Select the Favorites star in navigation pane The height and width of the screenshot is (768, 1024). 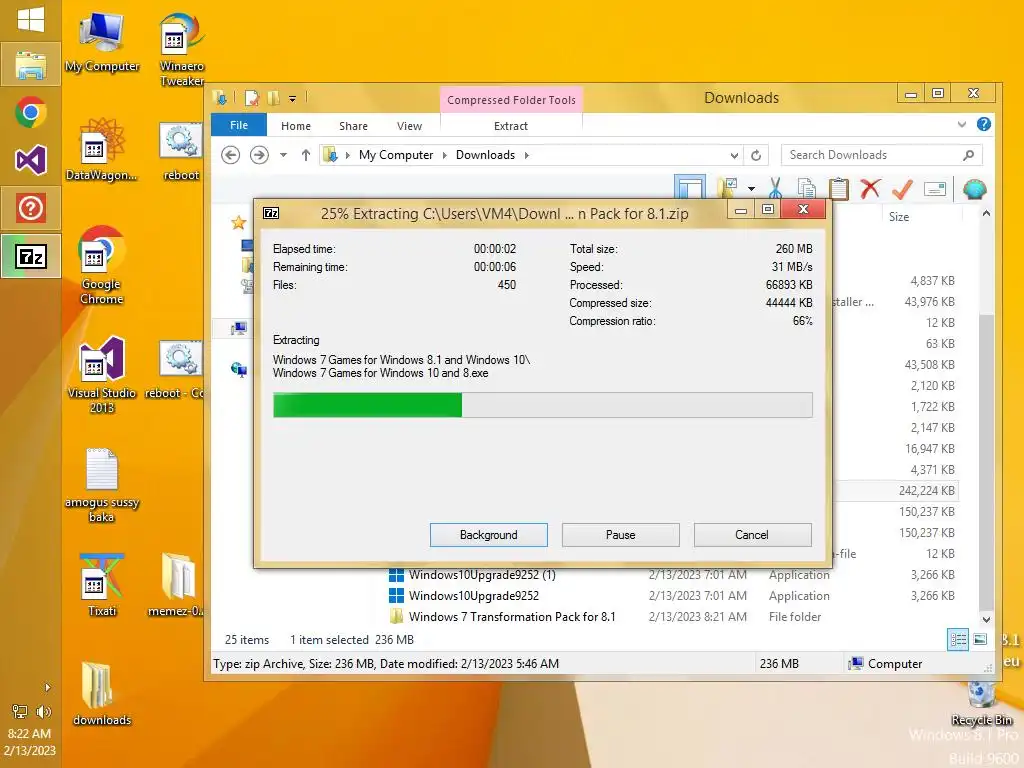tap(238, 223)
